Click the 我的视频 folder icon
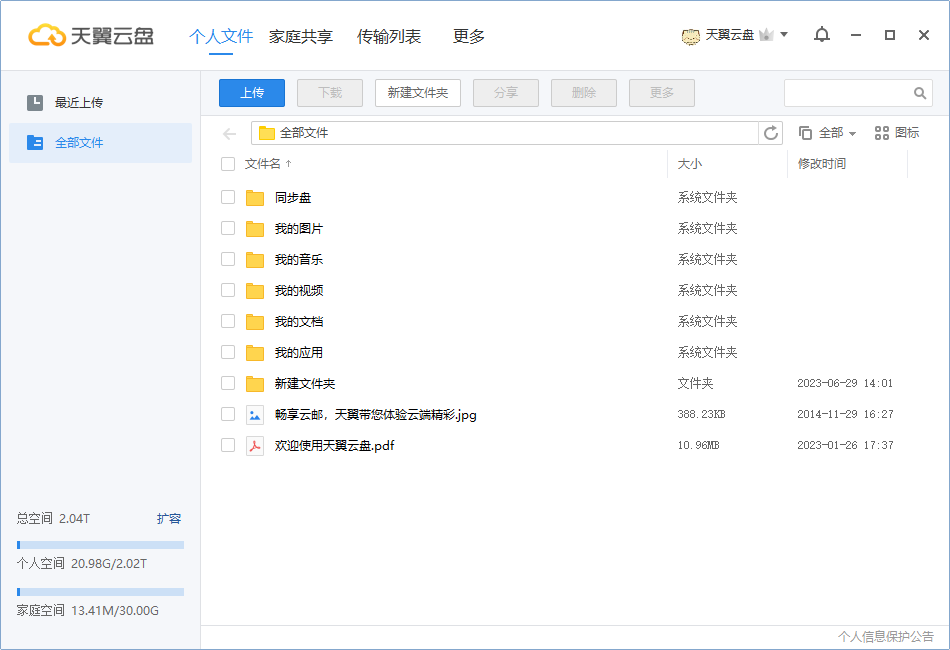 [x=255, y=291]
